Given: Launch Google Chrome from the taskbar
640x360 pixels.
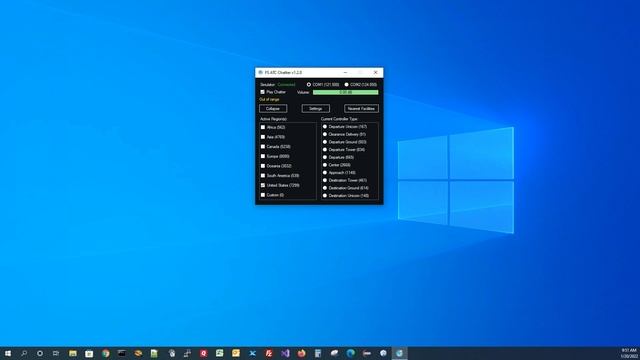Looking at the screenshot, I should click(x=106, y=353).
